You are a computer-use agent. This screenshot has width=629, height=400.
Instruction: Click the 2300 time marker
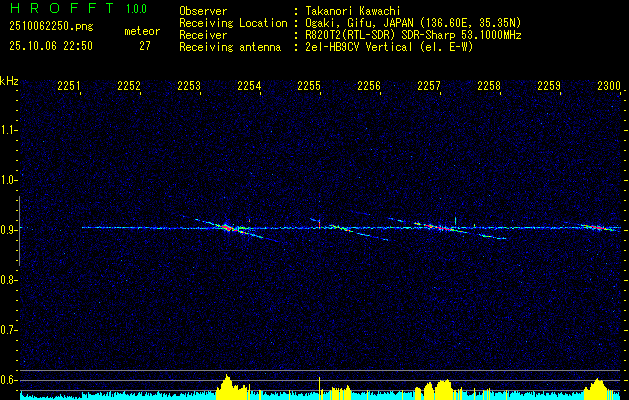[609, 86]
